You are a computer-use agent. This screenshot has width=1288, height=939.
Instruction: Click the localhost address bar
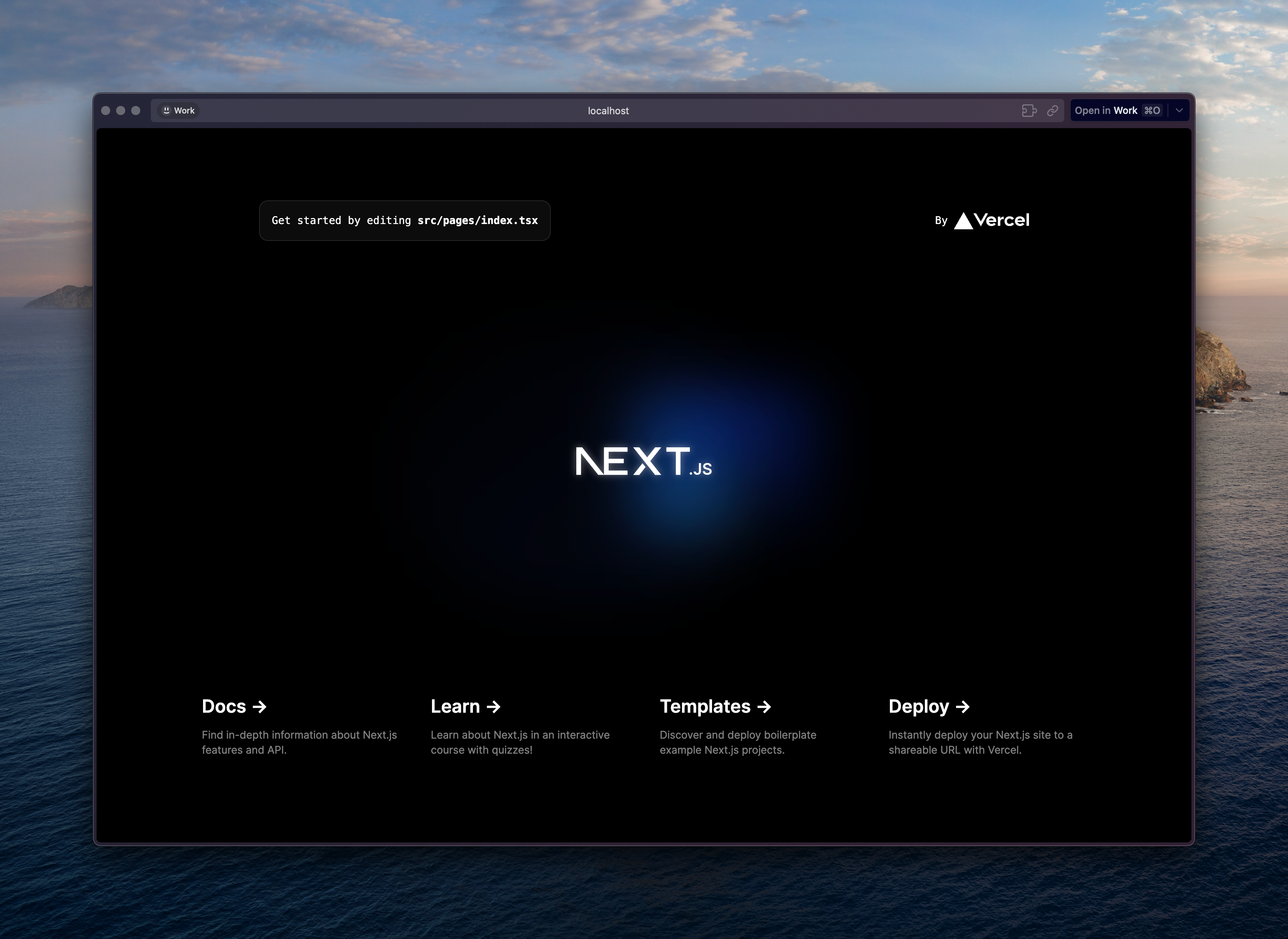coord(607,110)
